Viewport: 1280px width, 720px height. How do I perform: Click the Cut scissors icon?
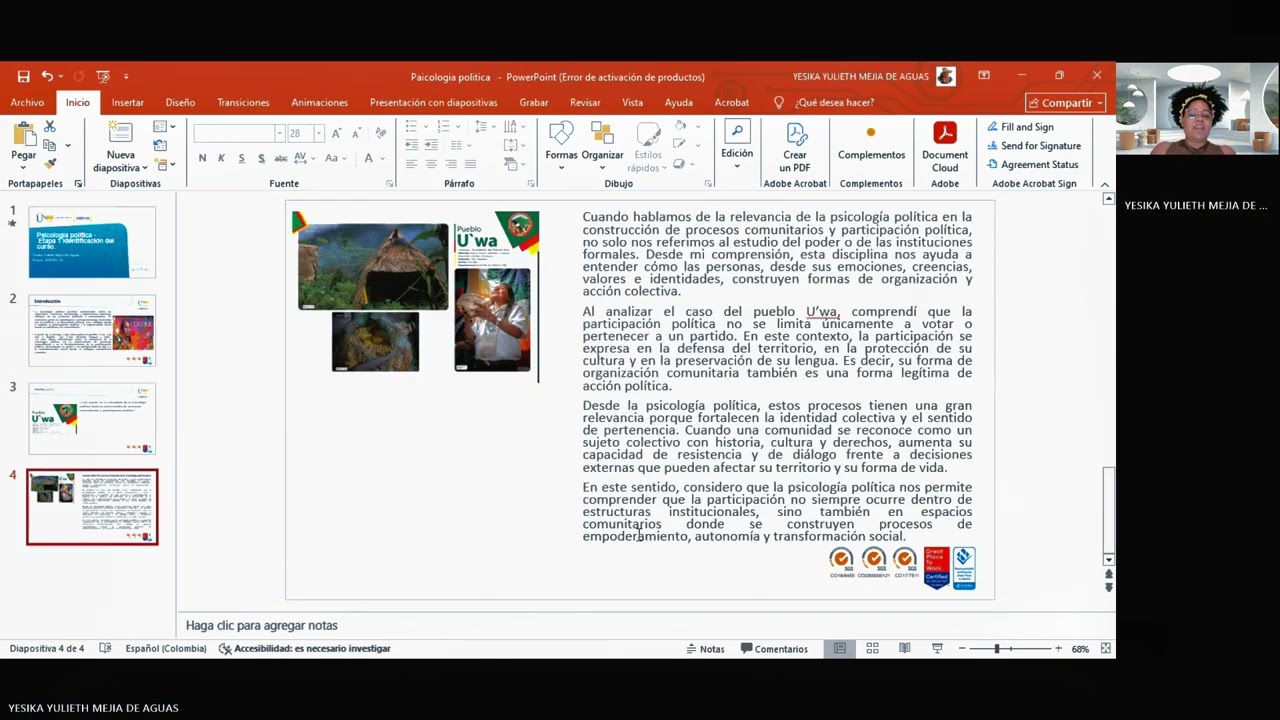pyautogui.click(x=50, y=127)
